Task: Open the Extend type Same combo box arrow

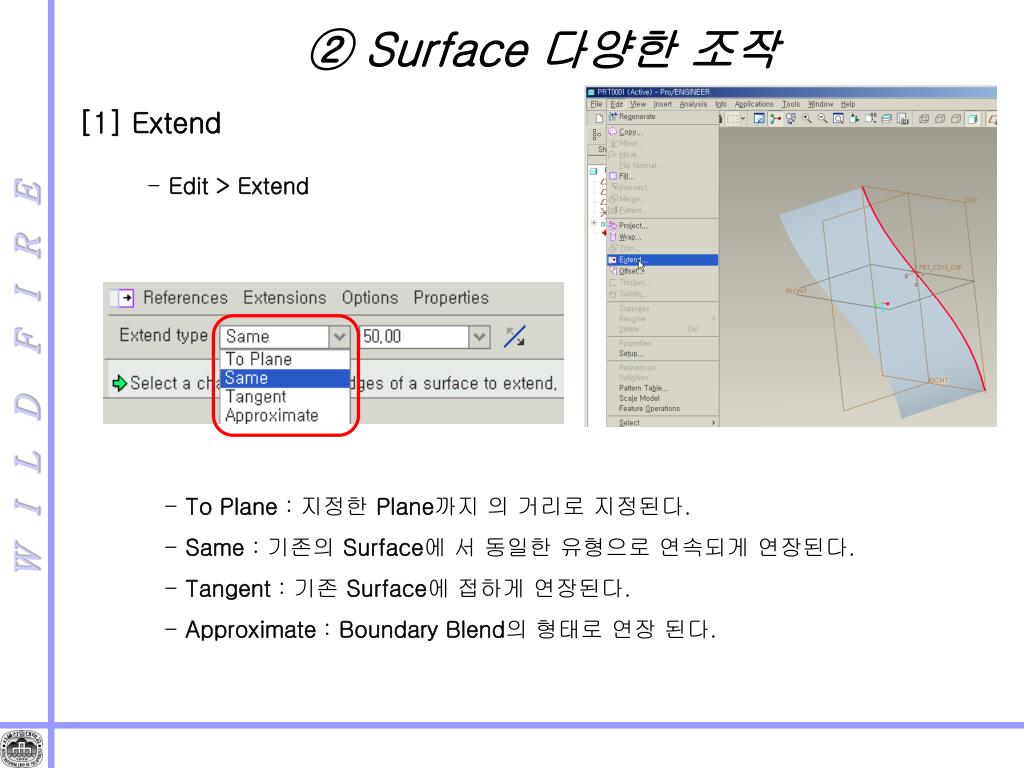Action: pyautogui.click(x=339, y=337)
